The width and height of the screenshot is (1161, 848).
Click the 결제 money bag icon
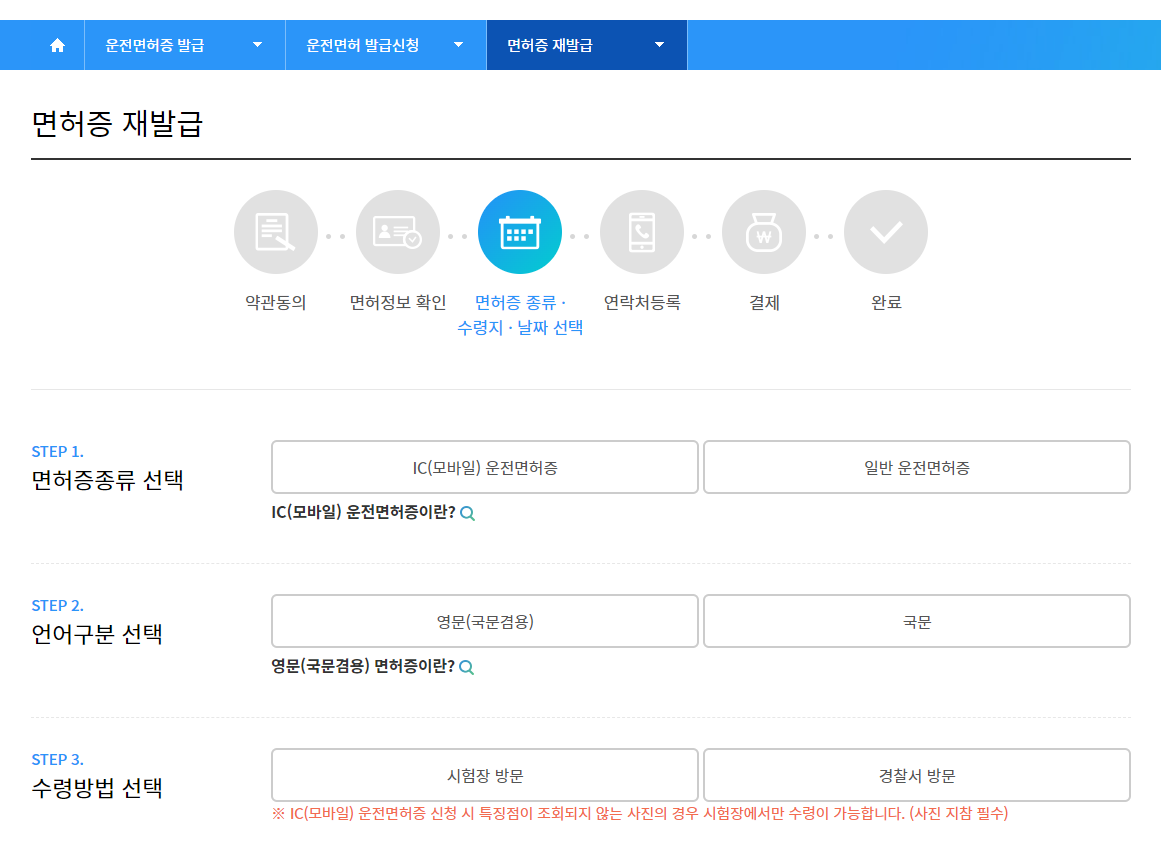click(764, 231)
